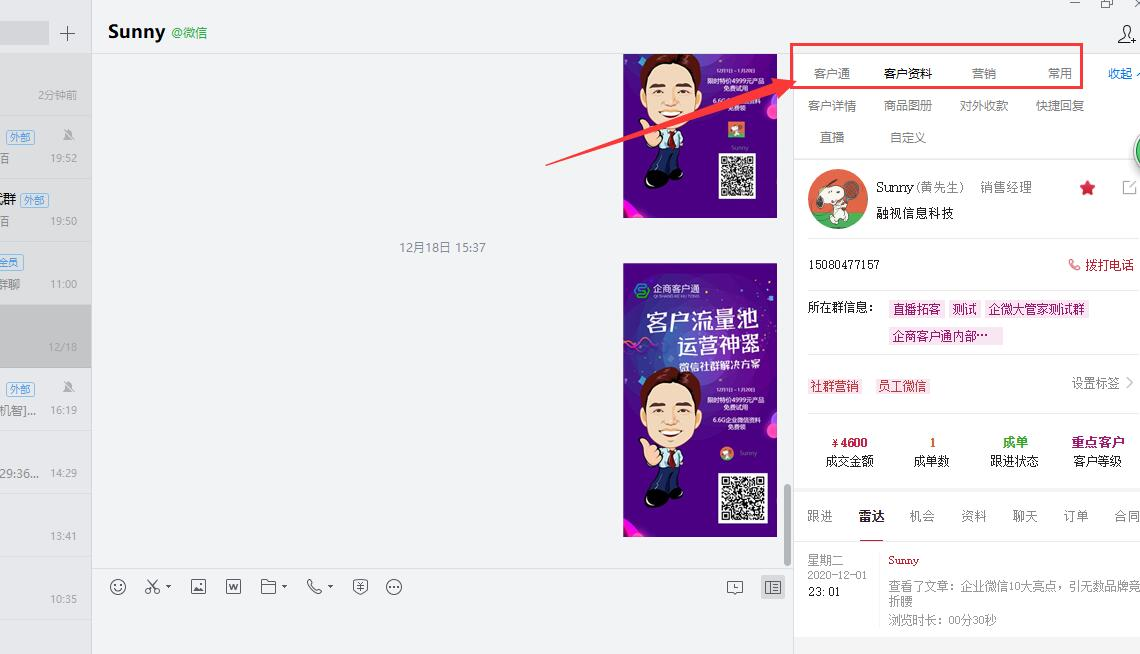1140x654 pixels.
Task: Open 自定义 sub-tab
Action: (907, 137)
